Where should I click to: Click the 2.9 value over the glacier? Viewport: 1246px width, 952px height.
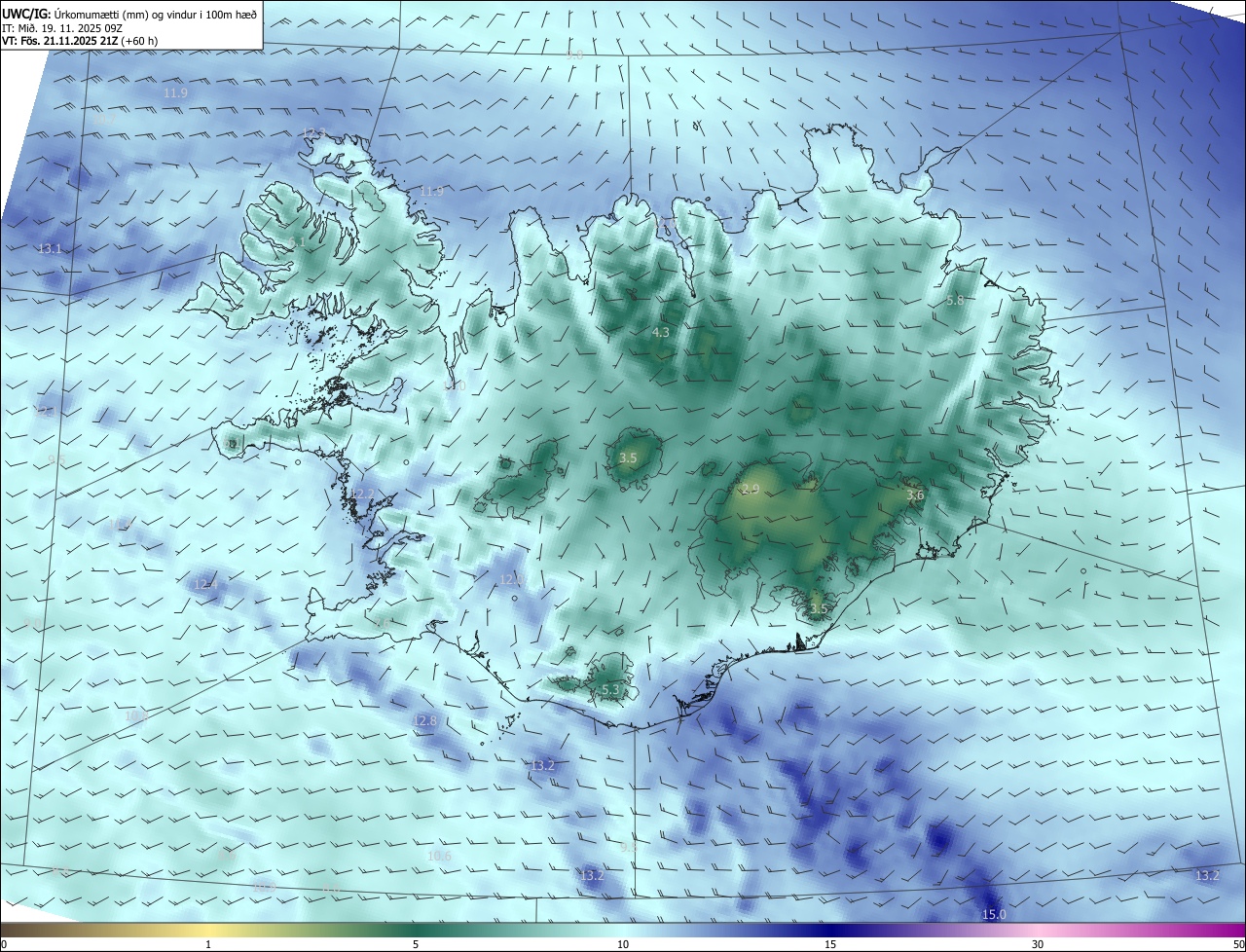click(751, 489)
